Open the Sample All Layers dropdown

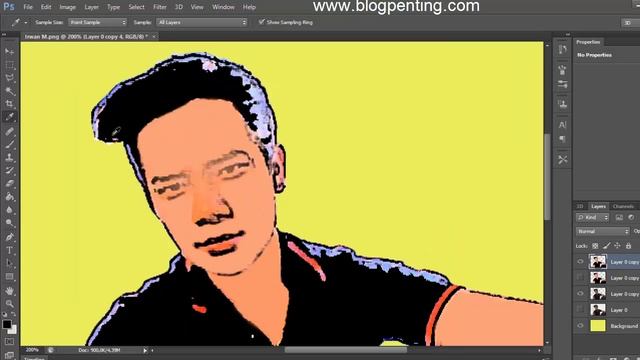[x=202, y=22]
